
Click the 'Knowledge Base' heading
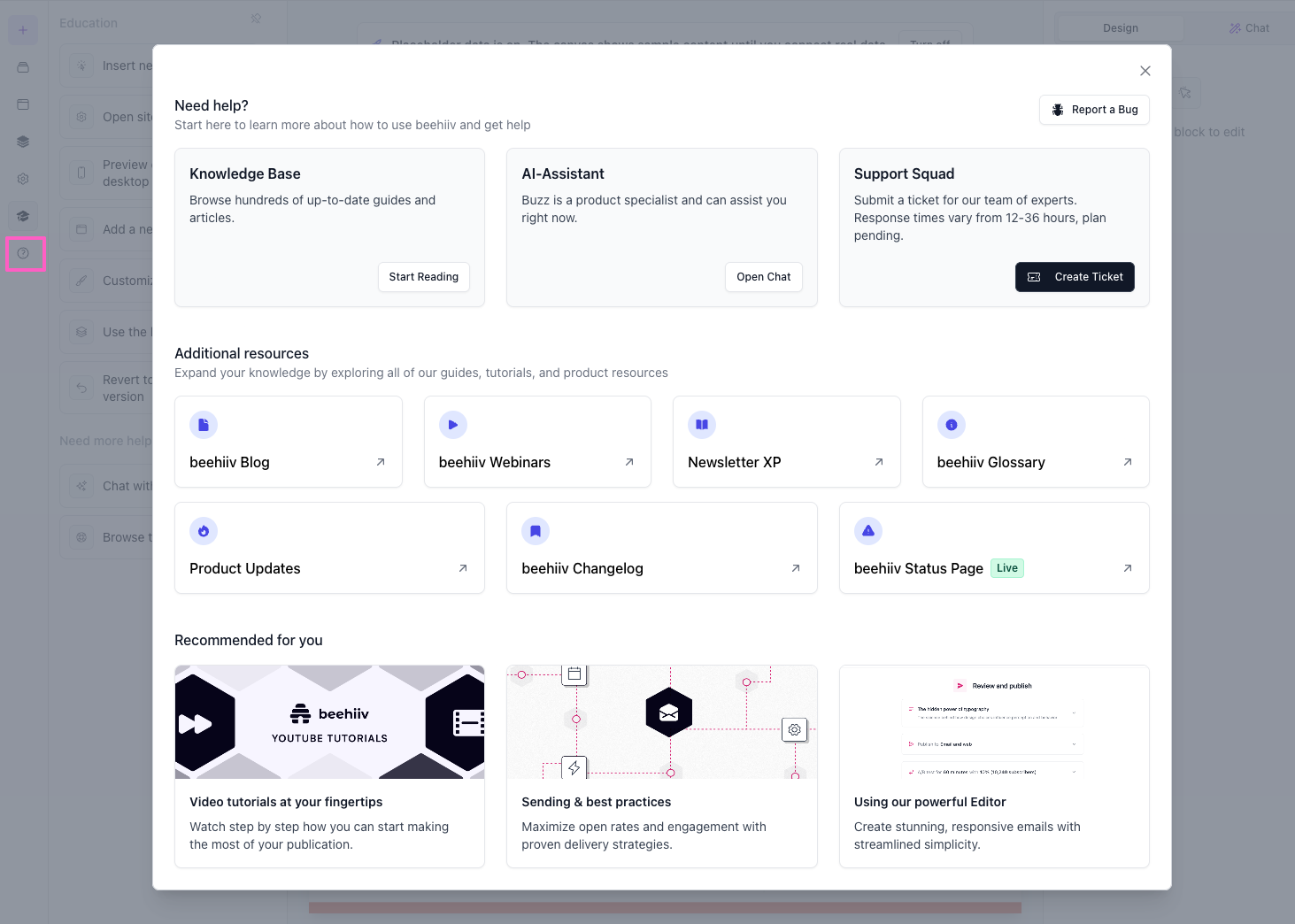pyautogui.click(x=245, y=173)
